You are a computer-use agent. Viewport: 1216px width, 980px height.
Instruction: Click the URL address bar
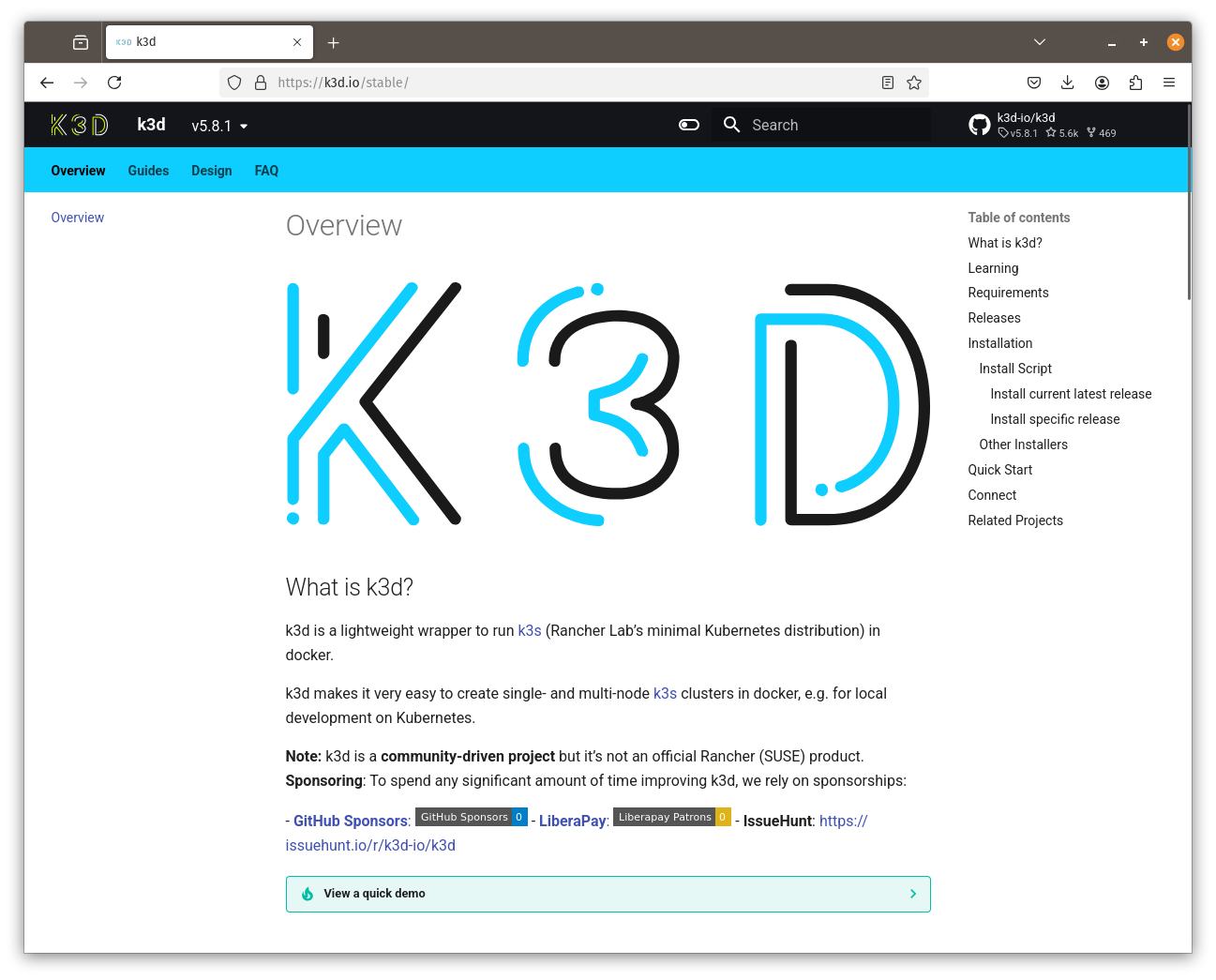coord(574,83)
